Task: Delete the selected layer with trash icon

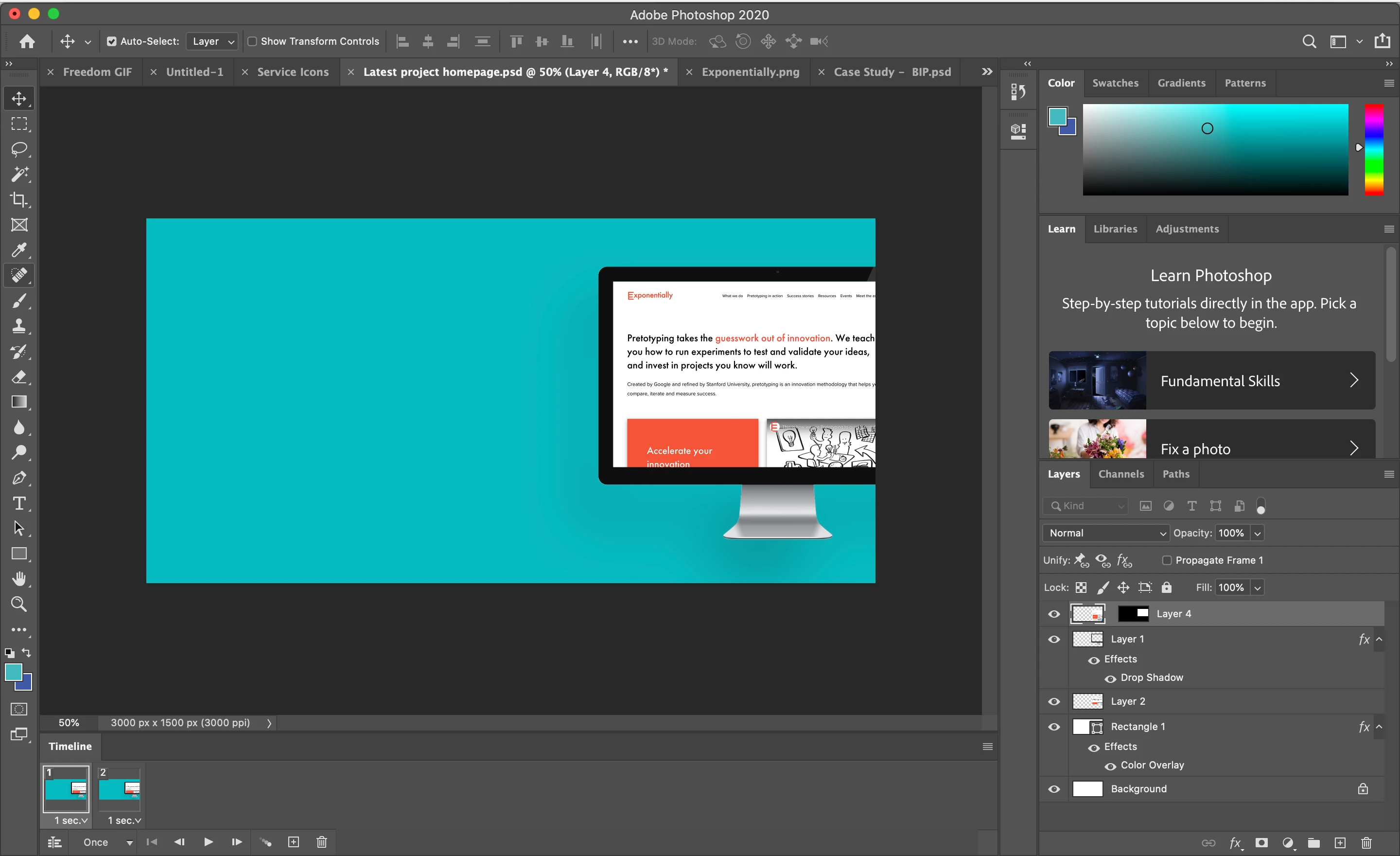Action: pyautogui.click(x=1366, y=842)
